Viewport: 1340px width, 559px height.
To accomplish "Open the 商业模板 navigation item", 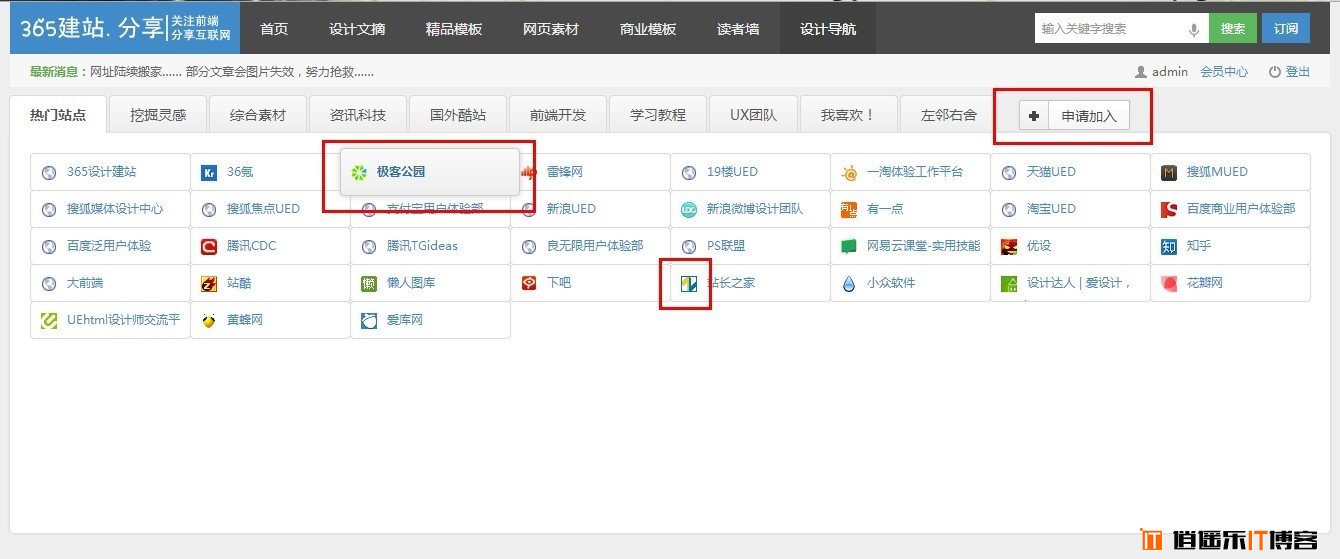I will [648, 29].
